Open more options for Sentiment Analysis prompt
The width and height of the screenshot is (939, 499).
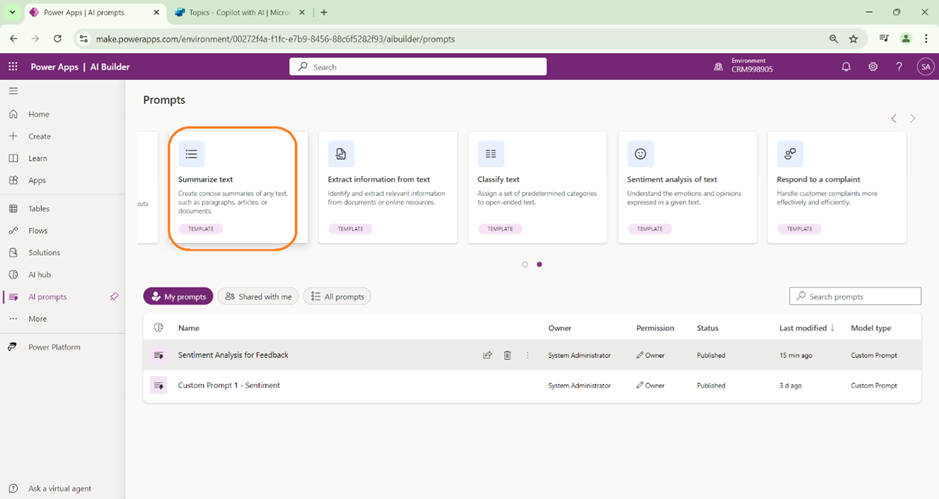pos(527,355)
